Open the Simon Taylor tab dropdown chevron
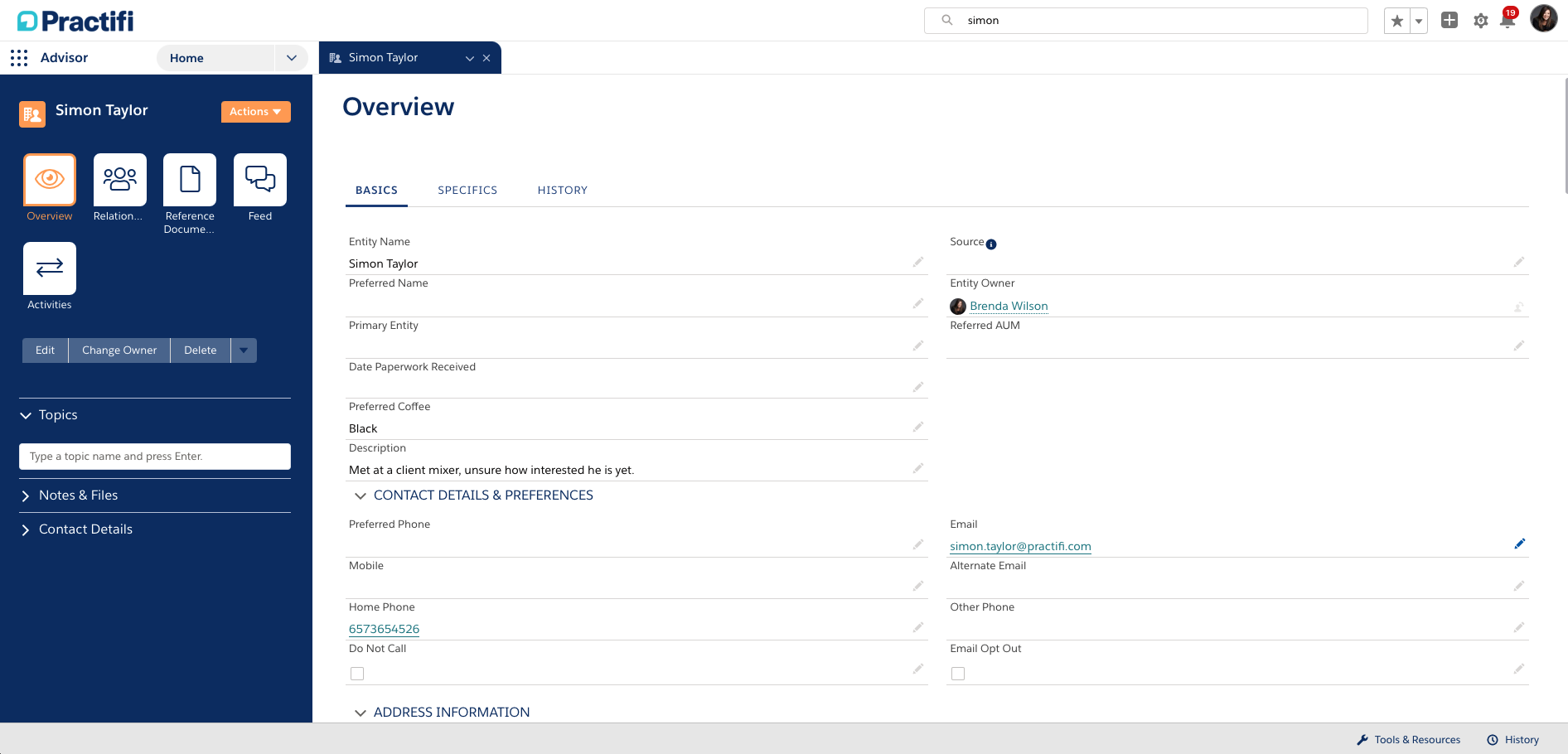Viewport: 1568px width, 754px height. pos(470,58)
